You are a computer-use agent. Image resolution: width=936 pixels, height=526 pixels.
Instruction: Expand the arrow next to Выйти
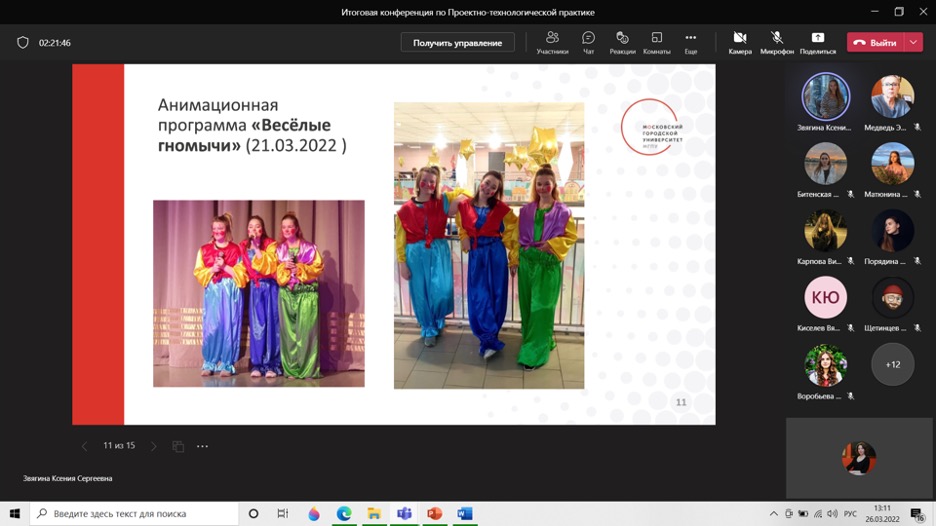click(x=914, y=43)
